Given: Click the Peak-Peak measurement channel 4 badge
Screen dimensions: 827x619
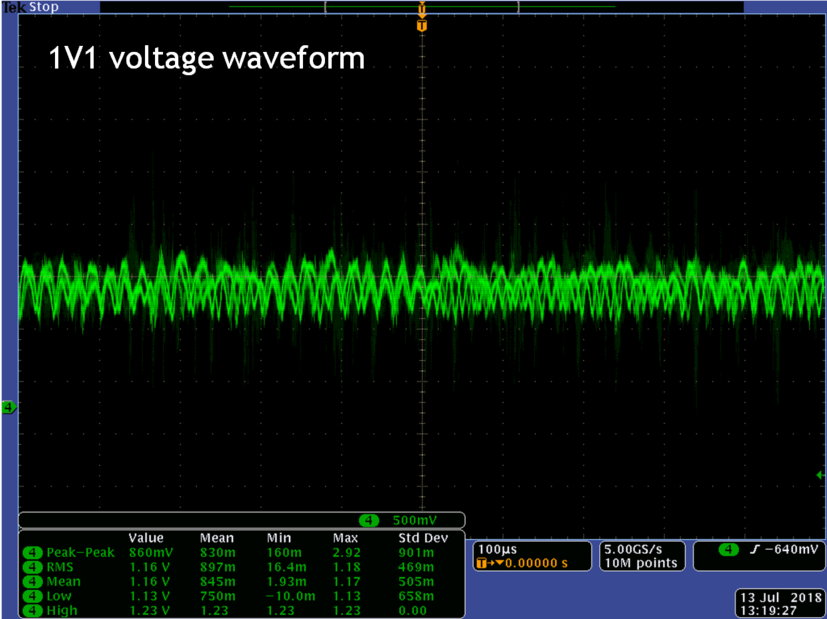Looking at the screenshot, I should click(x=33, y=553).
